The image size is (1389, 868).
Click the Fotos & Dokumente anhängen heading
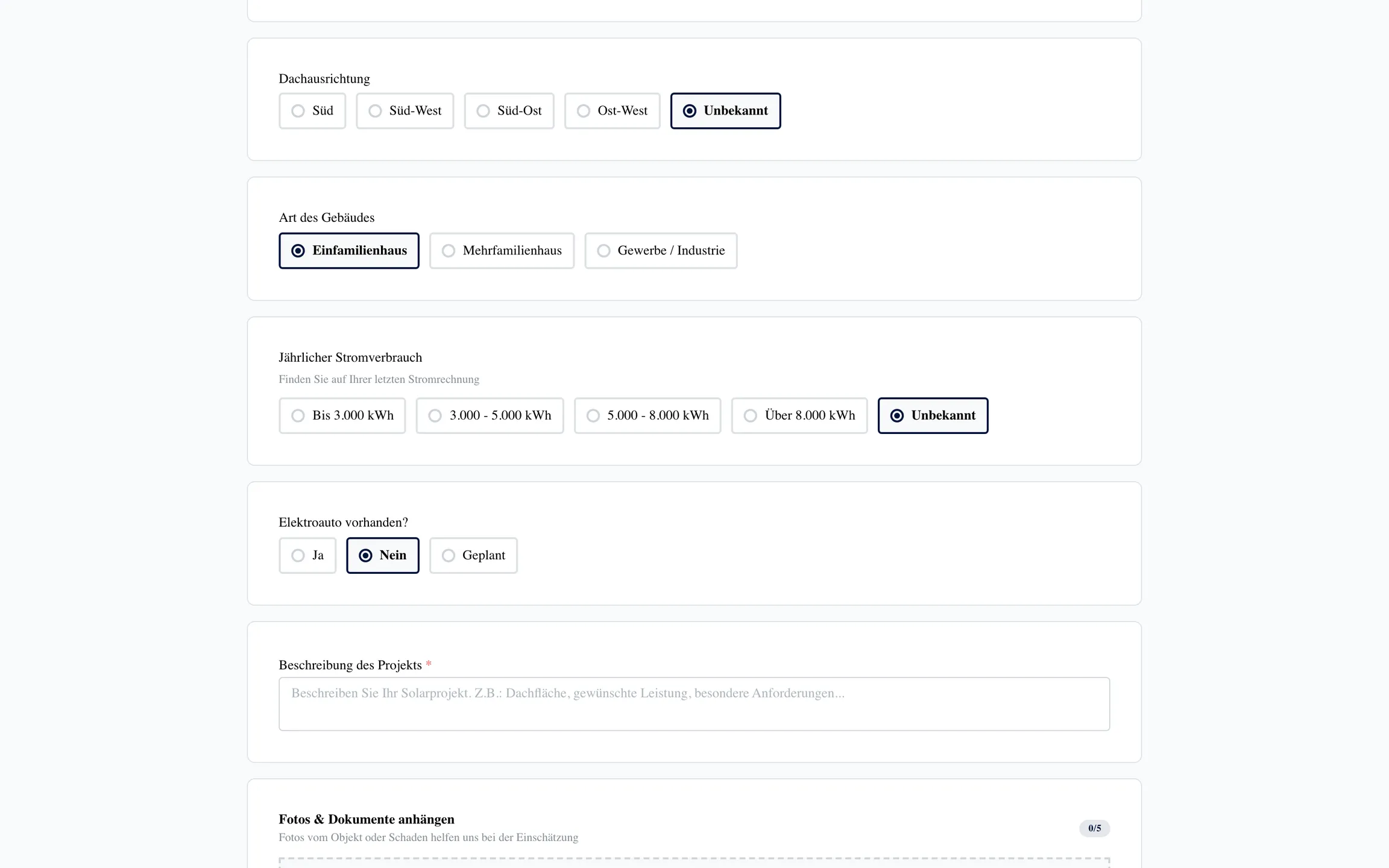pos(367,819)
